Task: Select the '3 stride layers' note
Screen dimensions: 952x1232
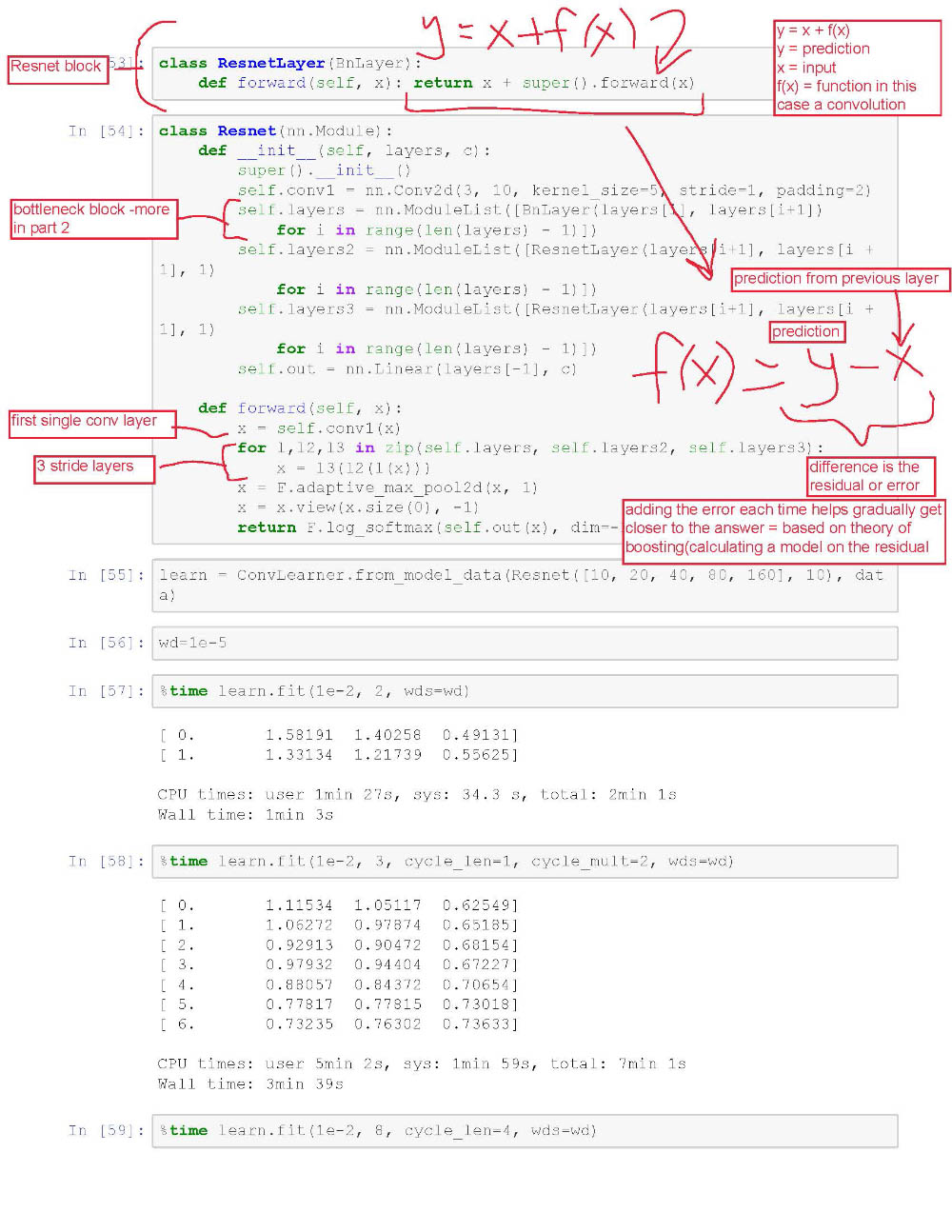Action: 94,469
